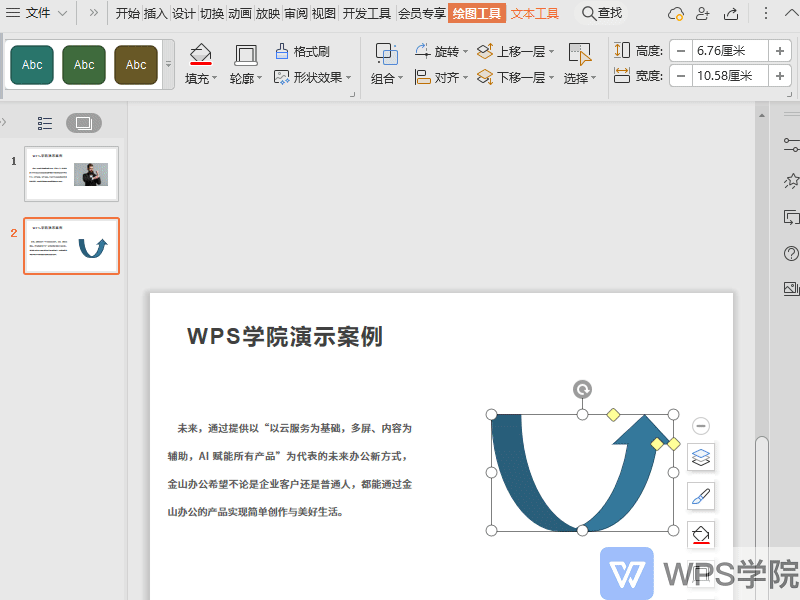Open the sidebar picture library icon
Viewport: 800px width, 600px height.
(791, 288)
